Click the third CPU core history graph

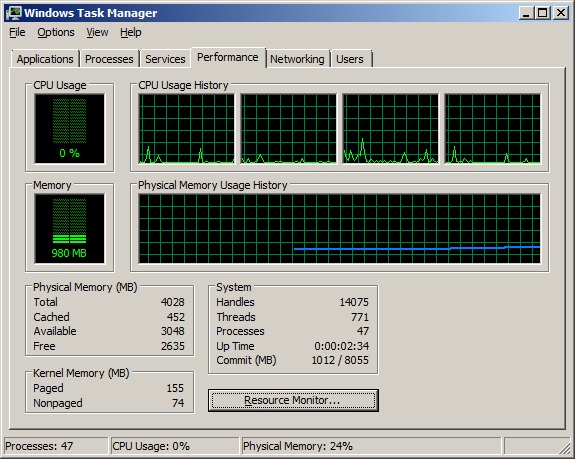coord(391,128)
